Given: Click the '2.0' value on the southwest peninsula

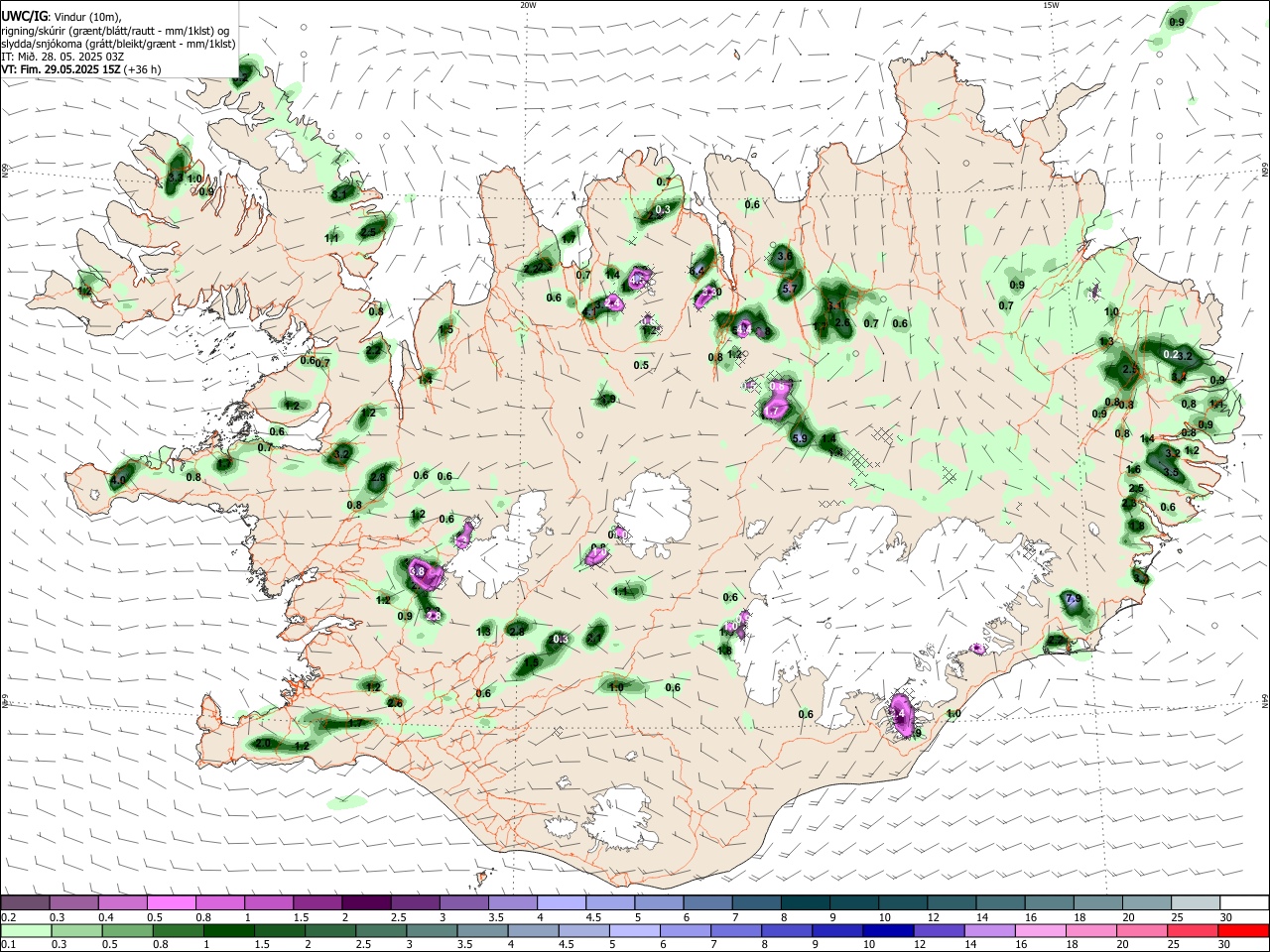Looking at the screenshot, I should pos(263,743).
